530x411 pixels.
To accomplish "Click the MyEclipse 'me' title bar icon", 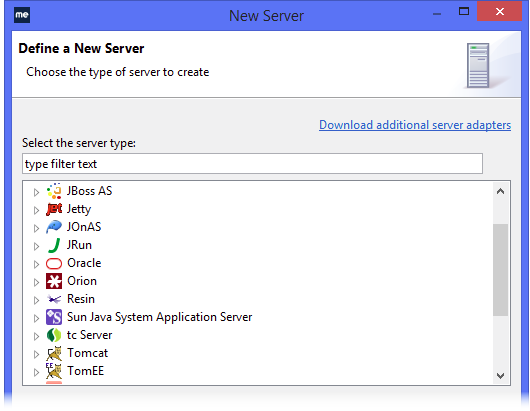I will [22, 15].
